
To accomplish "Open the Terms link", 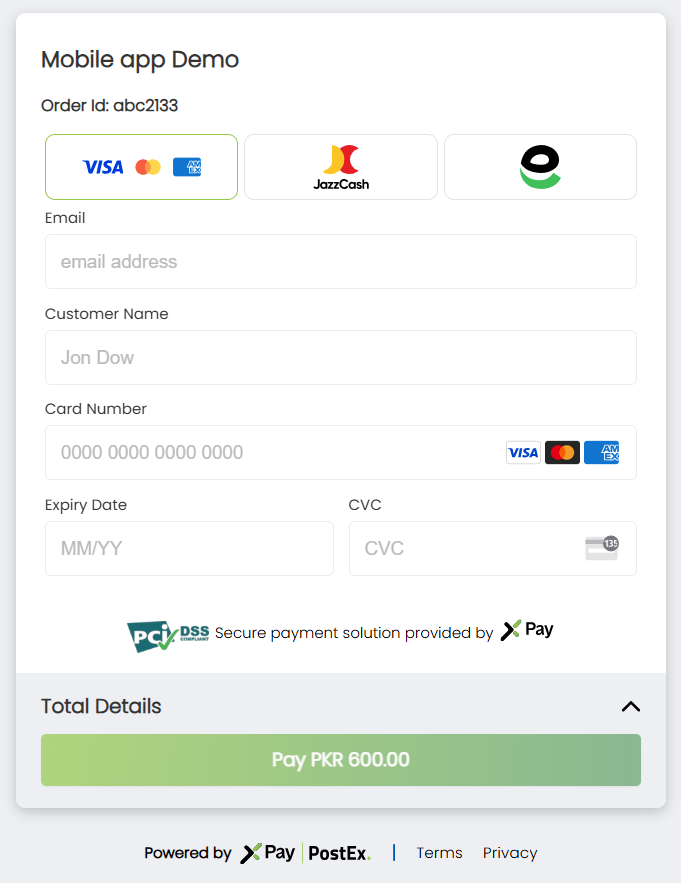I will tap(439, 853).
